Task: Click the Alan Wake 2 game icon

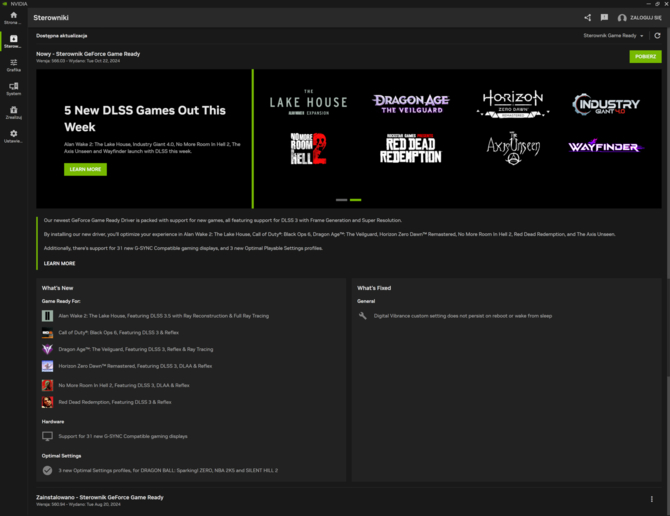Action: (x=47, y=316)
